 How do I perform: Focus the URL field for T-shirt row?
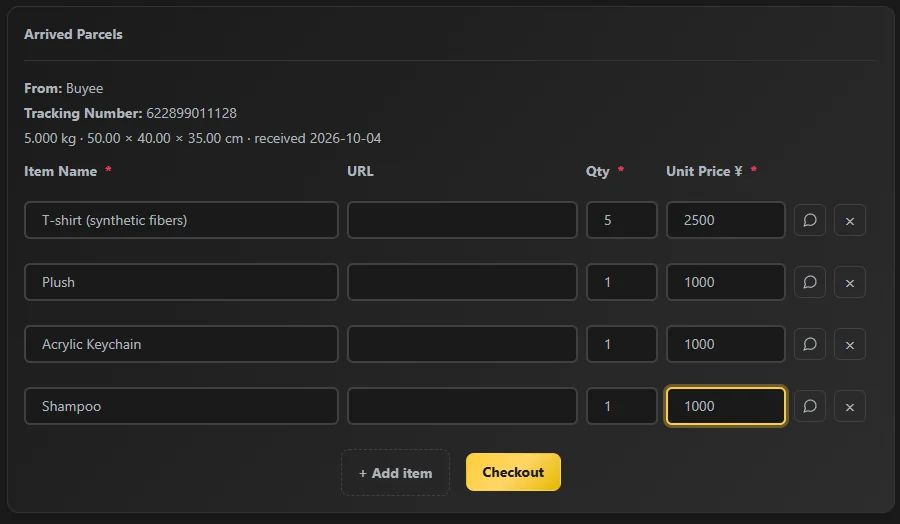click(x=462, y=220)
